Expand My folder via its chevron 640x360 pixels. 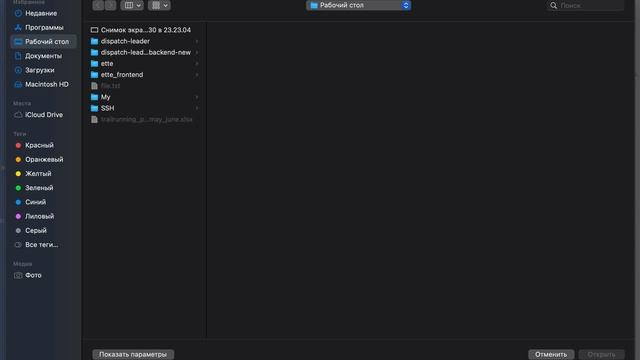pyautogui.click(x=197, y=97)
